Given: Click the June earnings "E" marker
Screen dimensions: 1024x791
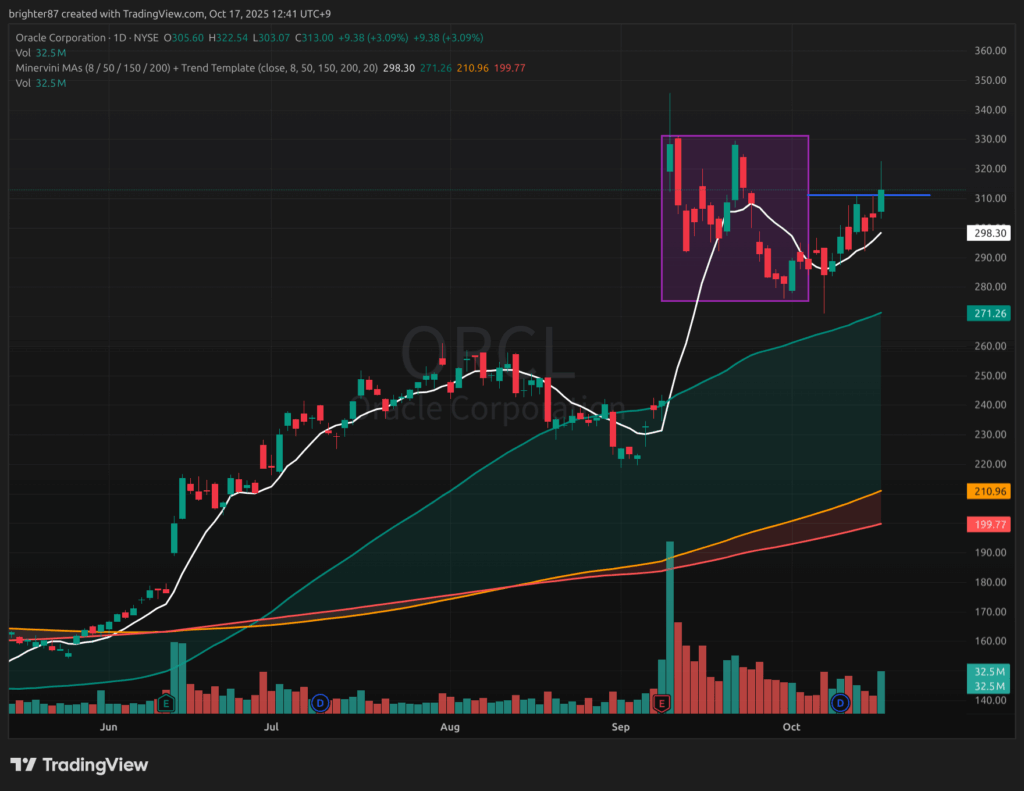Looking at the screenshot, I should [x=167, y=703].
